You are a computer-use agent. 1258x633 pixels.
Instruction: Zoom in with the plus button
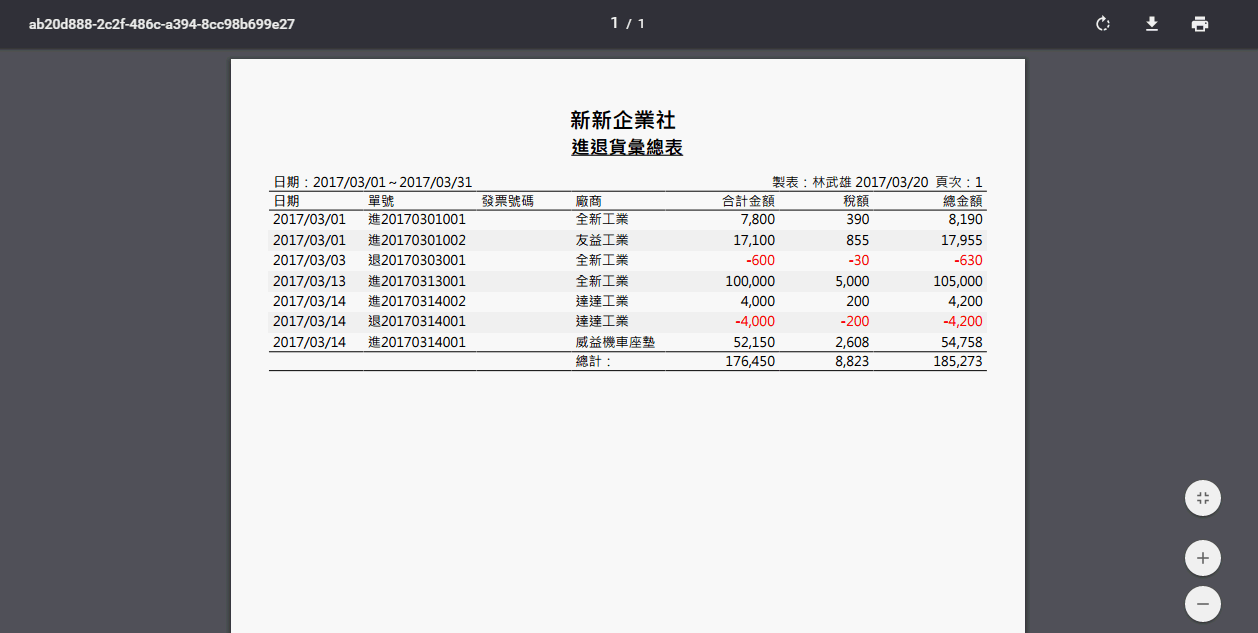1202,558
